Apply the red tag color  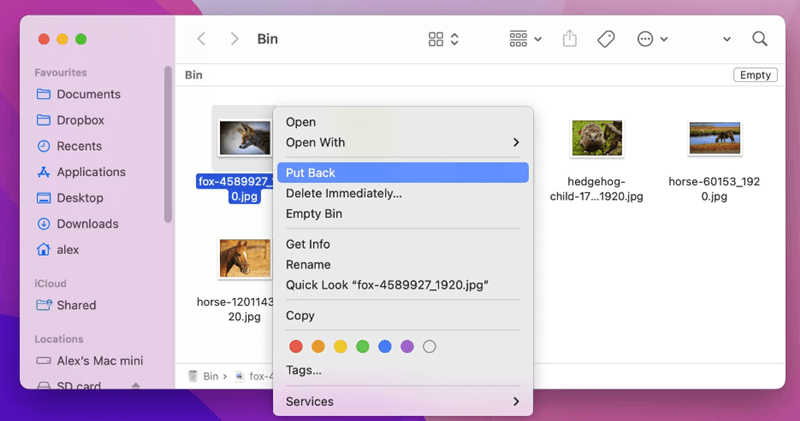coord(296,347)
